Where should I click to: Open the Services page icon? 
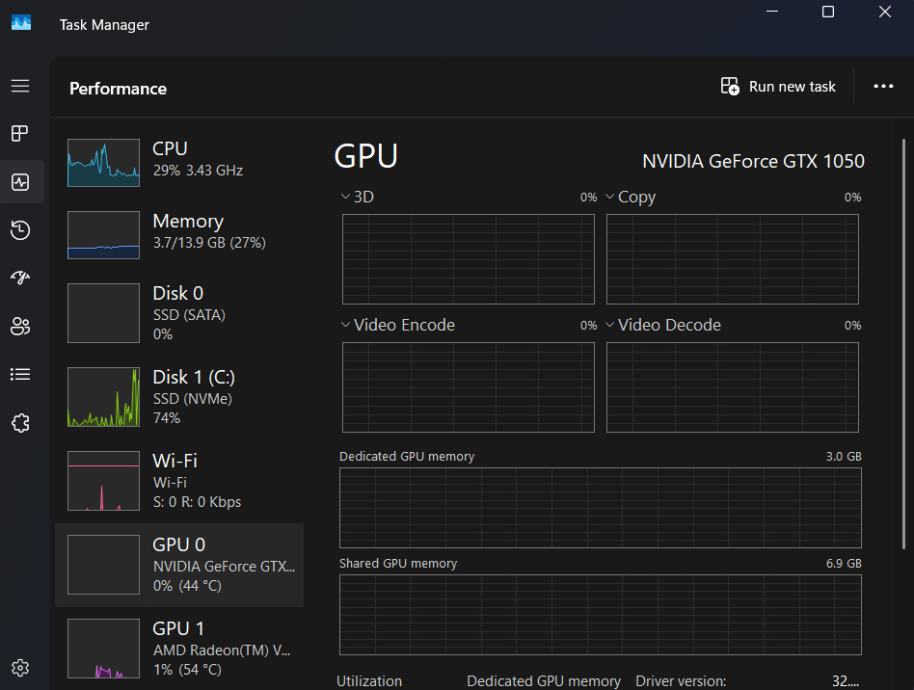20,422
